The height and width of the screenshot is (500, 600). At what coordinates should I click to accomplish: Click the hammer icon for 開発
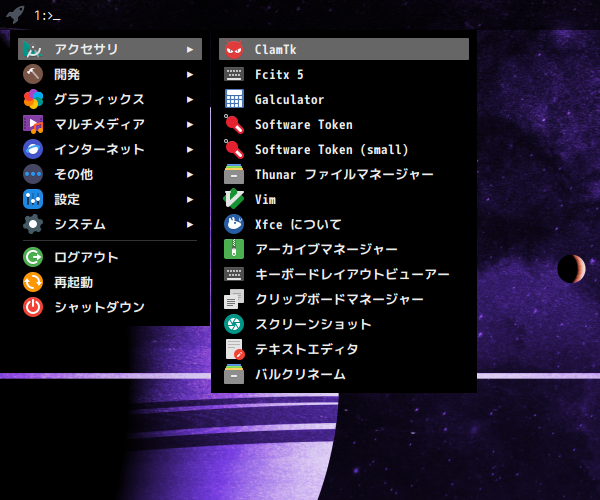(33, 74)
